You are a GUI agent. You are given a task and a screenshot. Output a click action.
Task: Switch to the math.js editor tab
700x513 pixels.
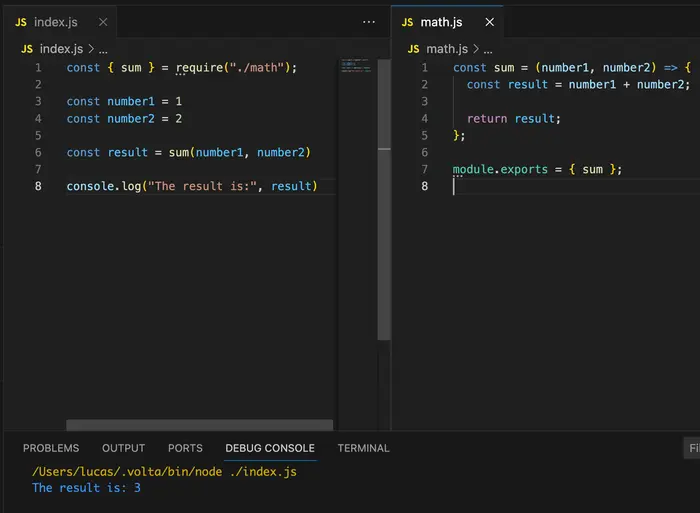pyautogui.click(x=446, y=22)
